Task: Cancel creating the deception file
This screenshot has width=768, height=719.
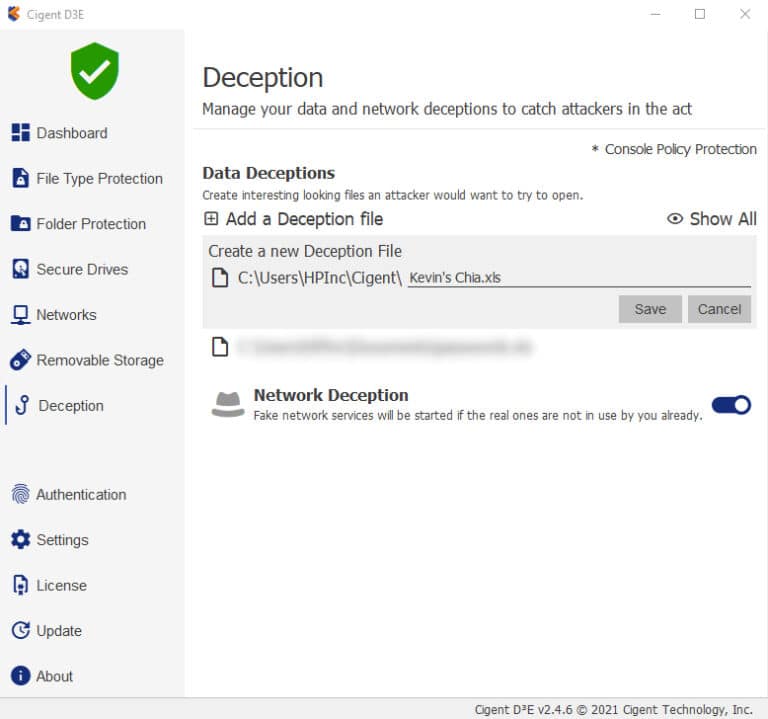Action: click(x=719, y=309)
